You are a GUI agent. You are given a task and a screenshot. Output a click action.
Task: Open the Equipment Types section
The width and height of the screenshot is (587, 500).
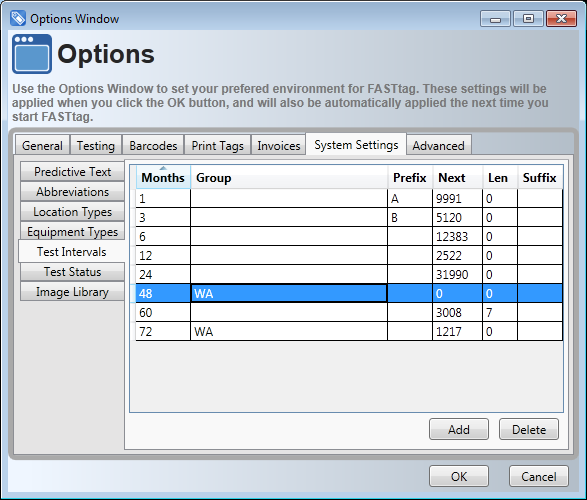(x=73, y=232)
